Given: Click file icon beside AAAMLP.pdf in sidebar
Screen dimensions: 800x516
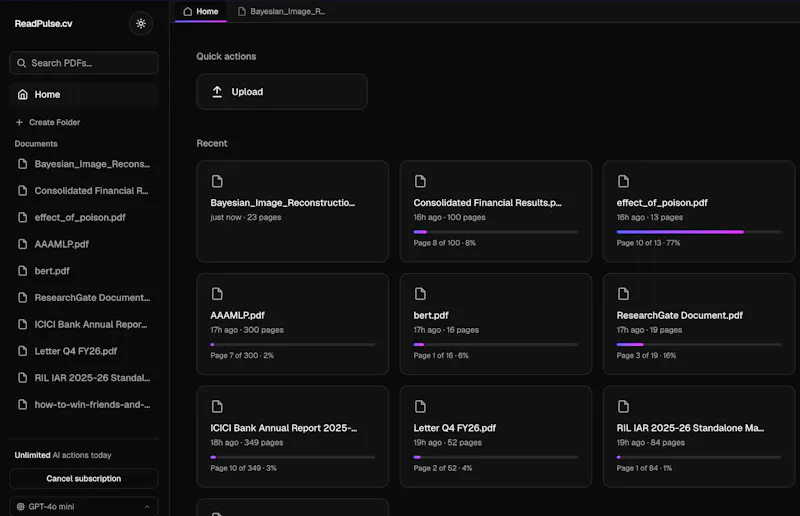Looking at the screenshot, I should pyautogui.click(x=22, y=244).
